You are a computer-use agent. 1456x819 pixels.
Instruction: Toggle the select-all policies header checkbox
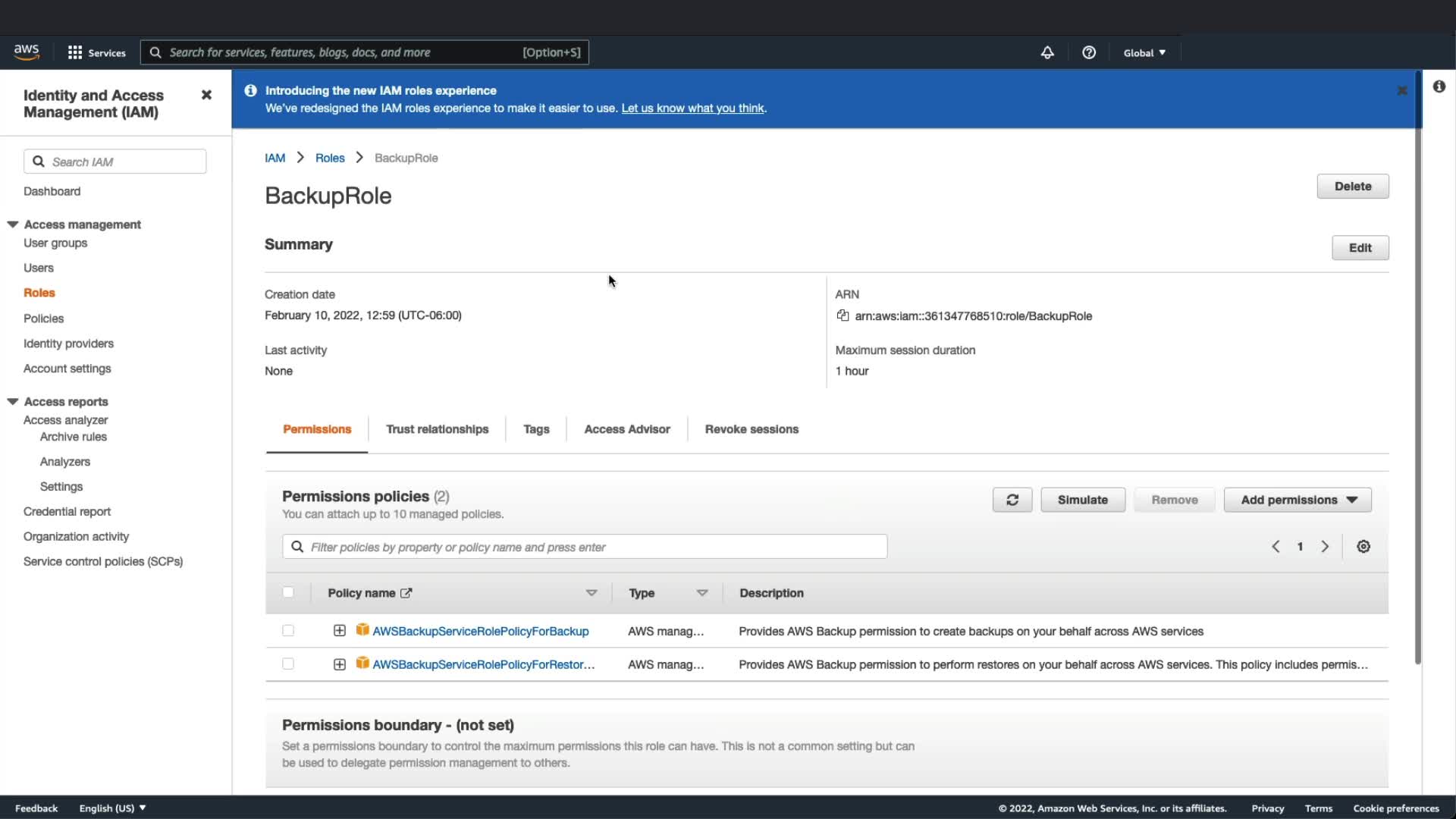coord(288,593)
